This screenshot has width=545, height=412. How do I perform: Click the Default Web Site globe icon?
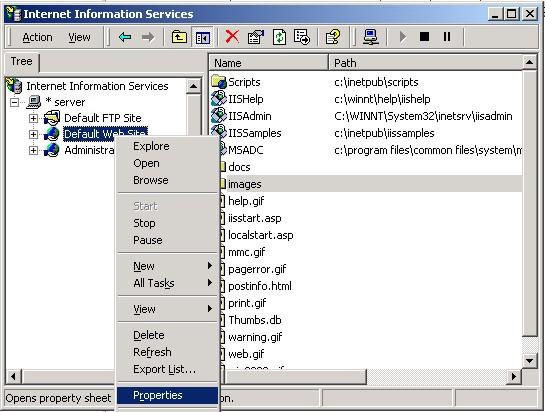click(x=52, y=134)
